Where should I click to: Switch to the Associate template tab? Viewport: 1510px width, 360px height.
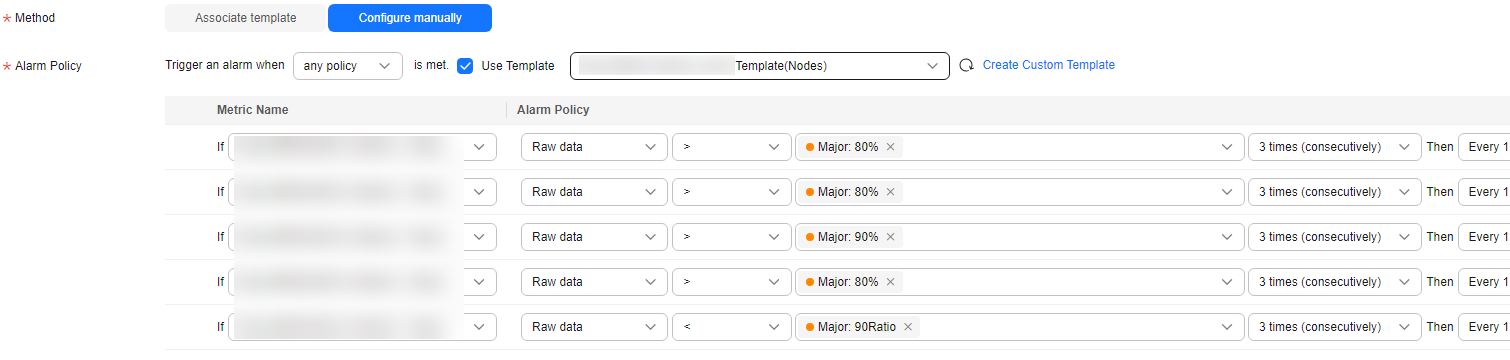[x=246, y=18]
